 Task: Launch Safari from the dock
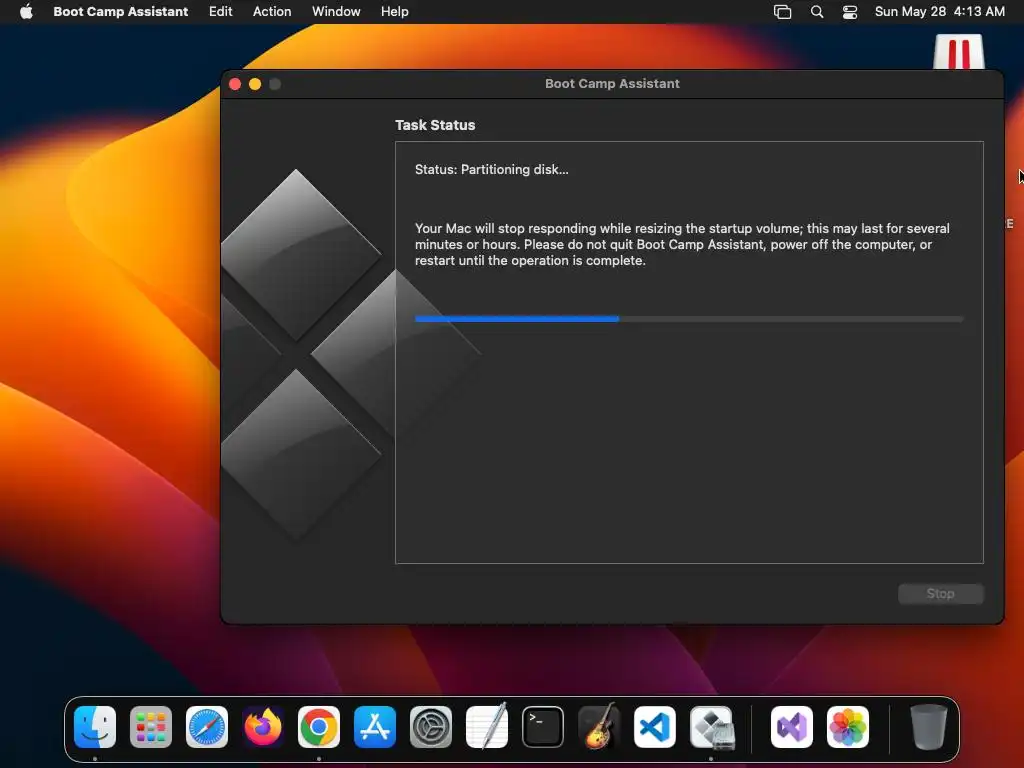[207, 726]
